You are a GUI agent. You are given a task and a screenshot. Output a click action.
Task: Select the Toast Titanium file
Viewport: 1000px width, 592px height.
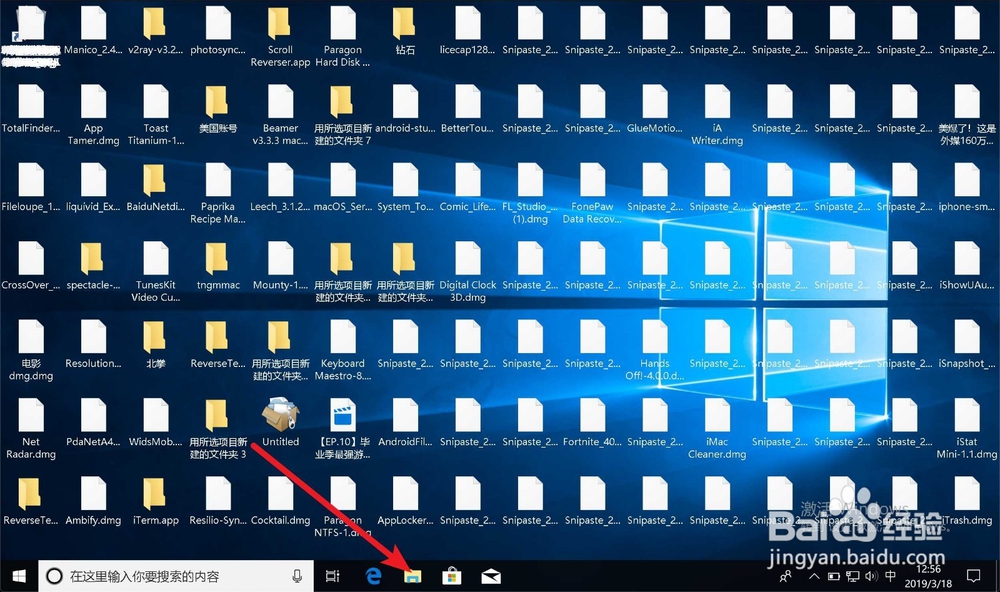click(x=156, y=115)
